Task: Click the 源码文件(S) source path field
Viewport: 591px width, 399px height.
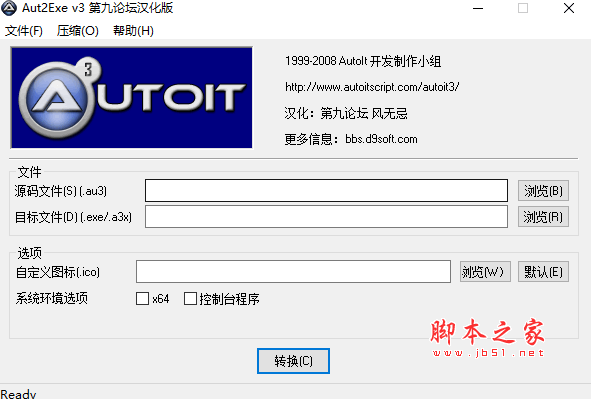Action: coord(326,191)
